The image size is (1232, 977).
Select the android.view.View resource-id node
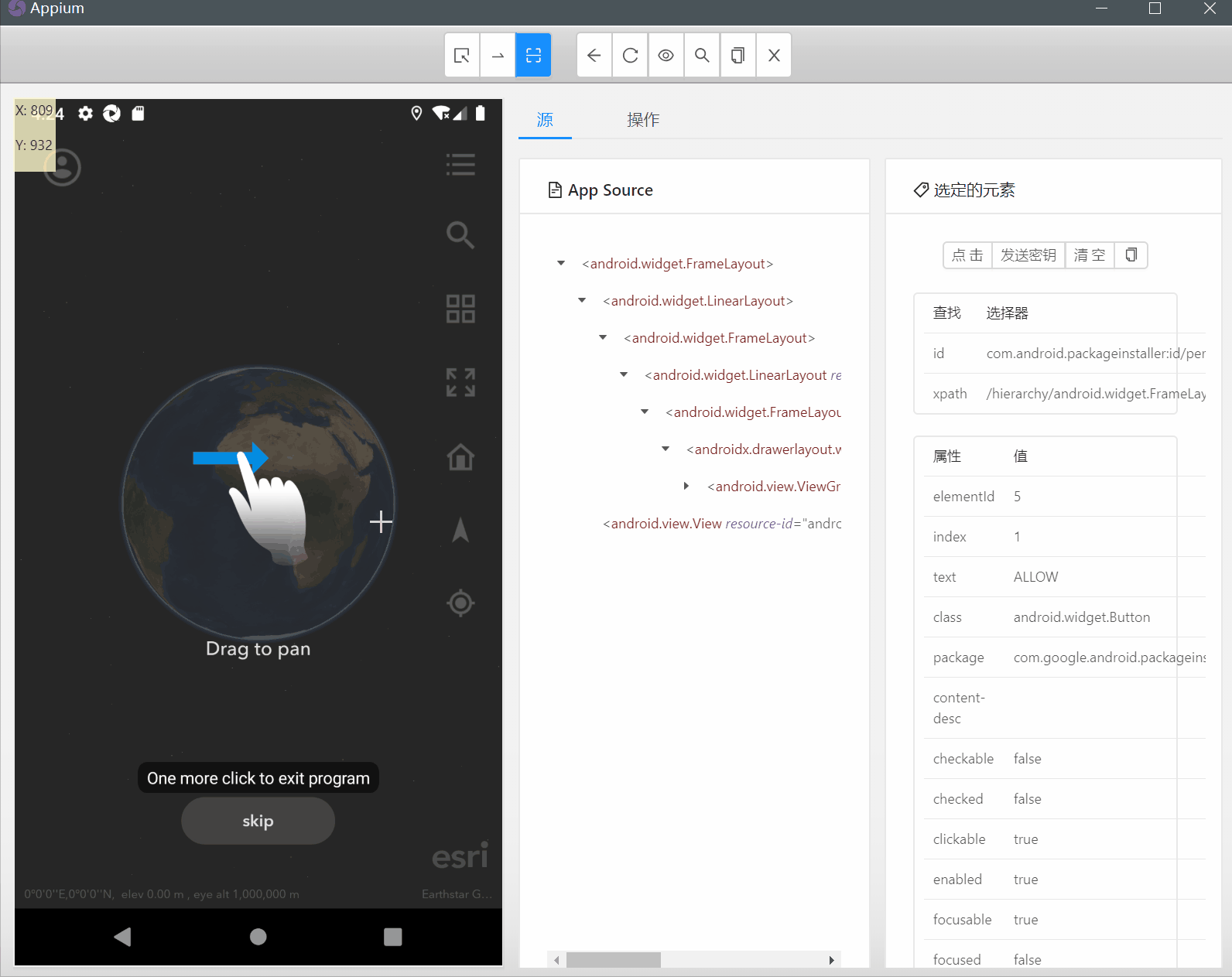click(x=722, y=524)
